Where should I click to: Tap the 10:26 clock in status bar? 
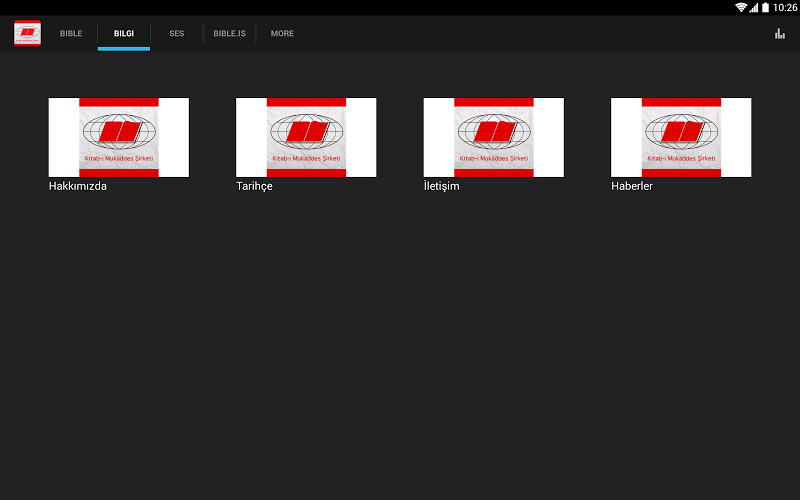tap(785, 8)
